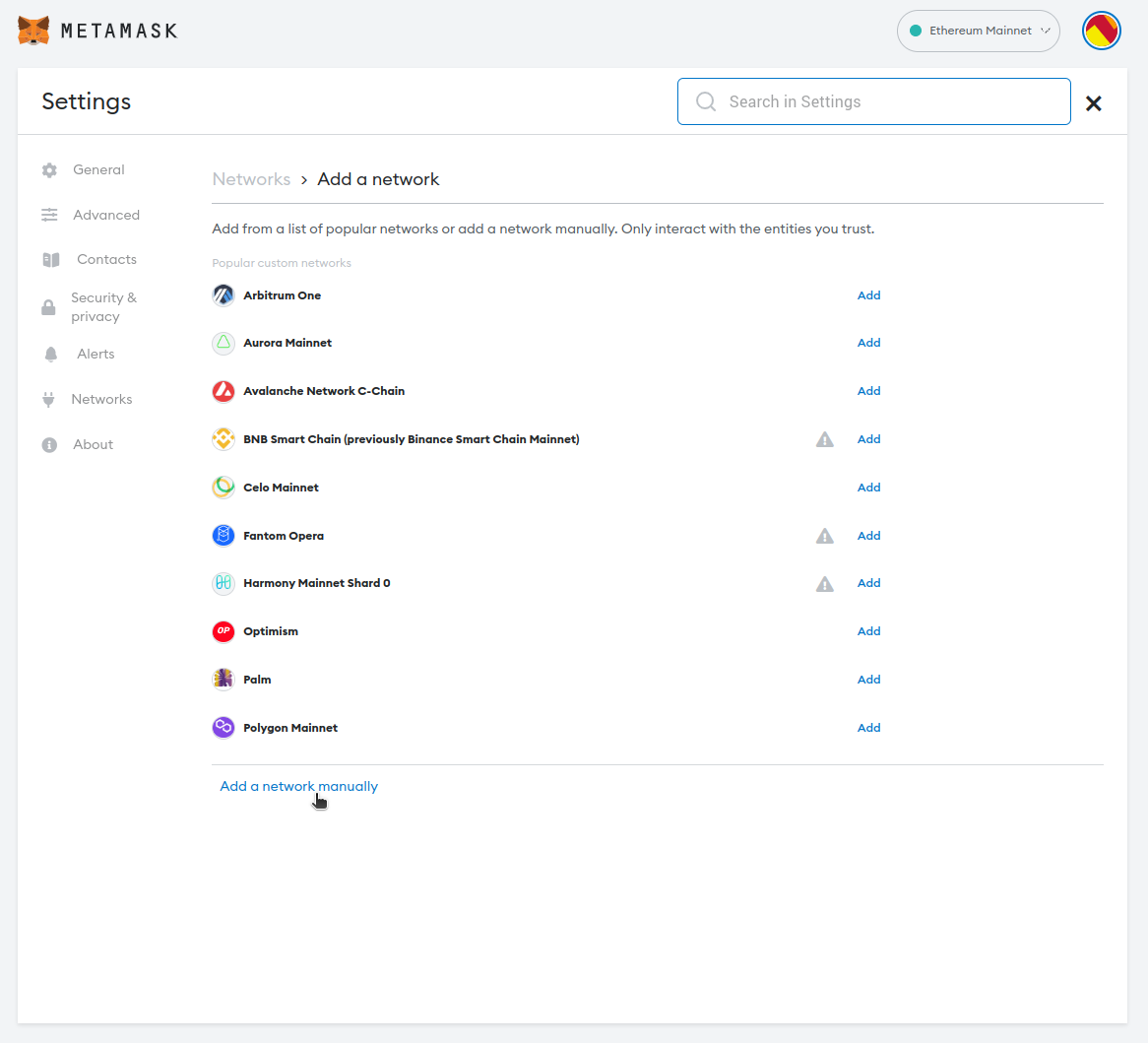
Task: Click the Avalanche Network C-Chain icon
Action: [x=223, y=391]
